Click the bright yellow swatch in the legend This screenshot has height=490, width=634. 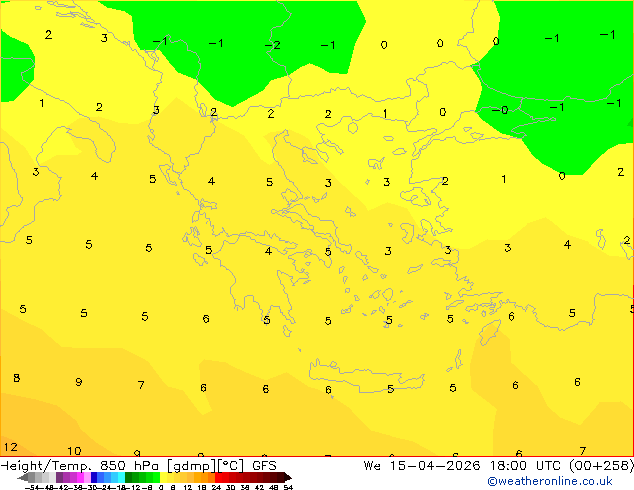[163, 477]
